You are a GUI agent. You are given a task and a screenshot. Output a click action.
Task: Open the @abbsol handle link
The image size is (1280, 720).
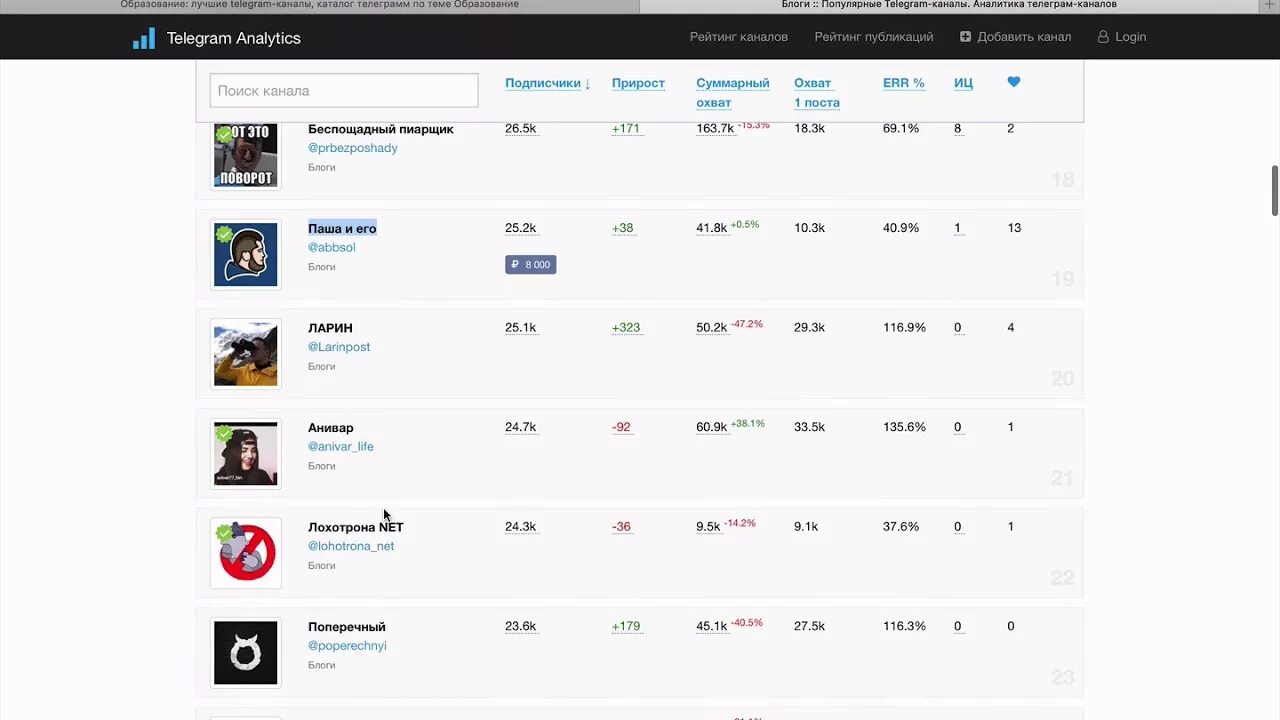(x=332, y=247)
